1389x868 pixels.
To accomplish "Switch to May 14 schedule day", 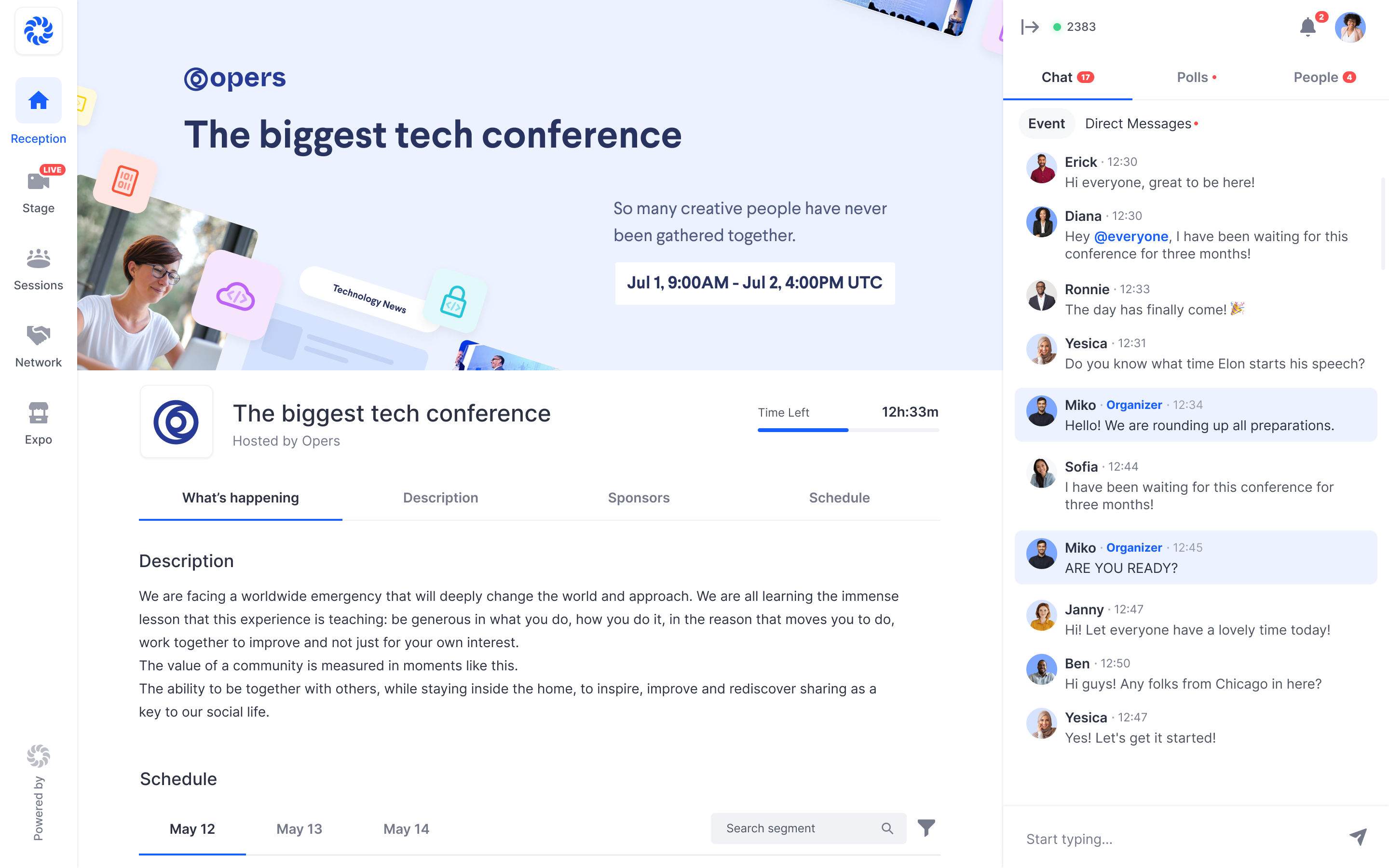I will point(407,828).
